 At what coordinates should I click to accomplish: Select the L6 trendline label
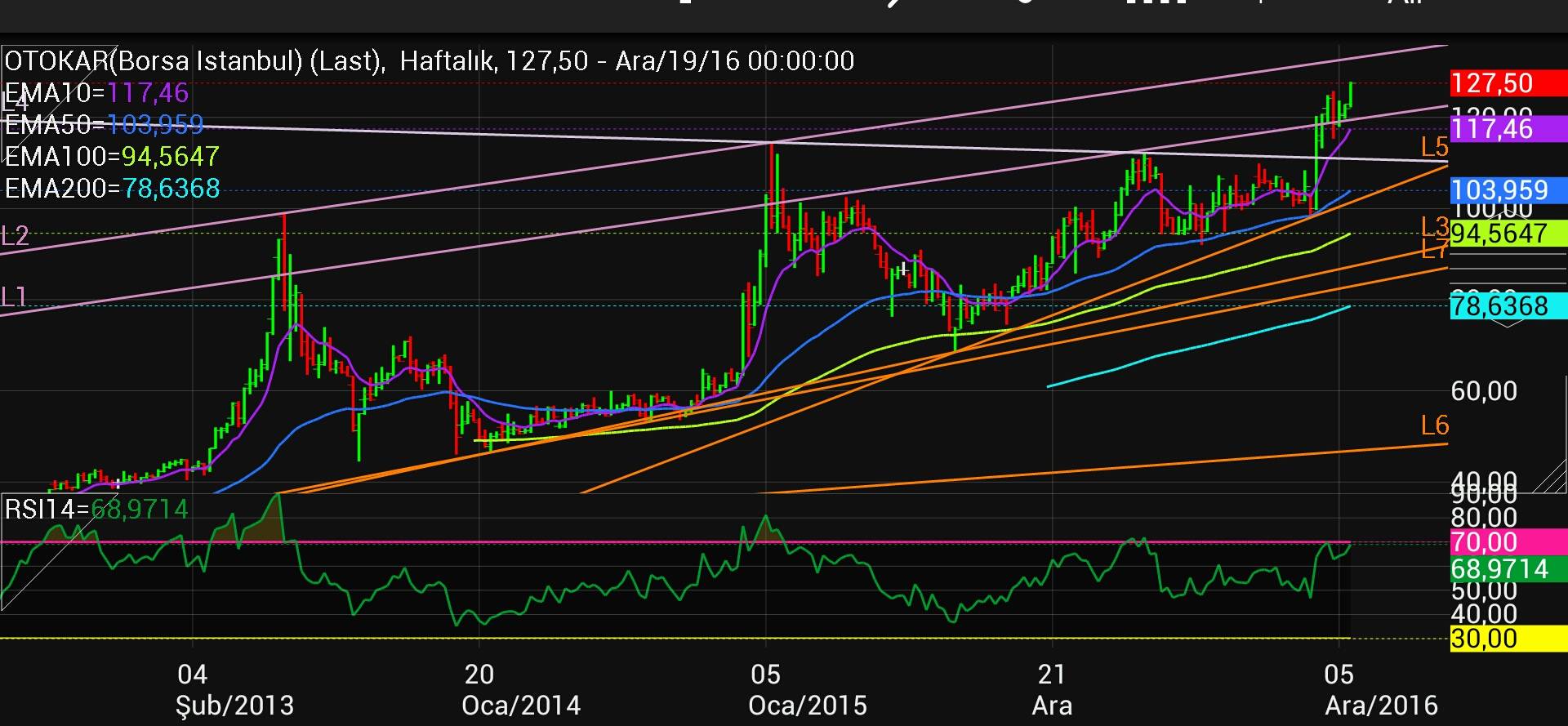[1435, 425]
